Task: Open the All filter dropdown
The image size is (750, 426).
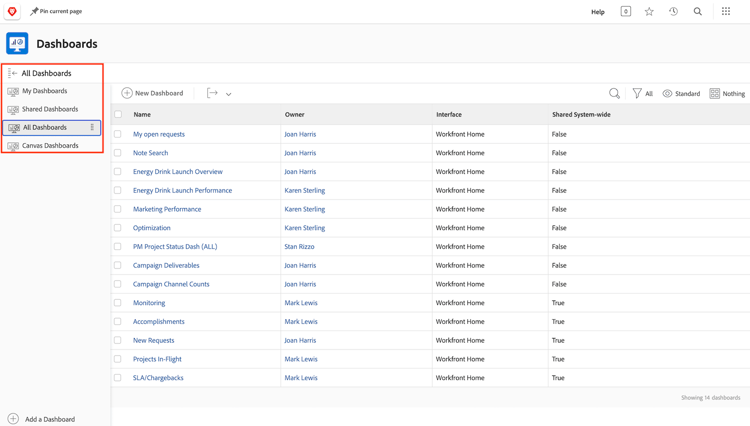Action: (x=643, y=93)
